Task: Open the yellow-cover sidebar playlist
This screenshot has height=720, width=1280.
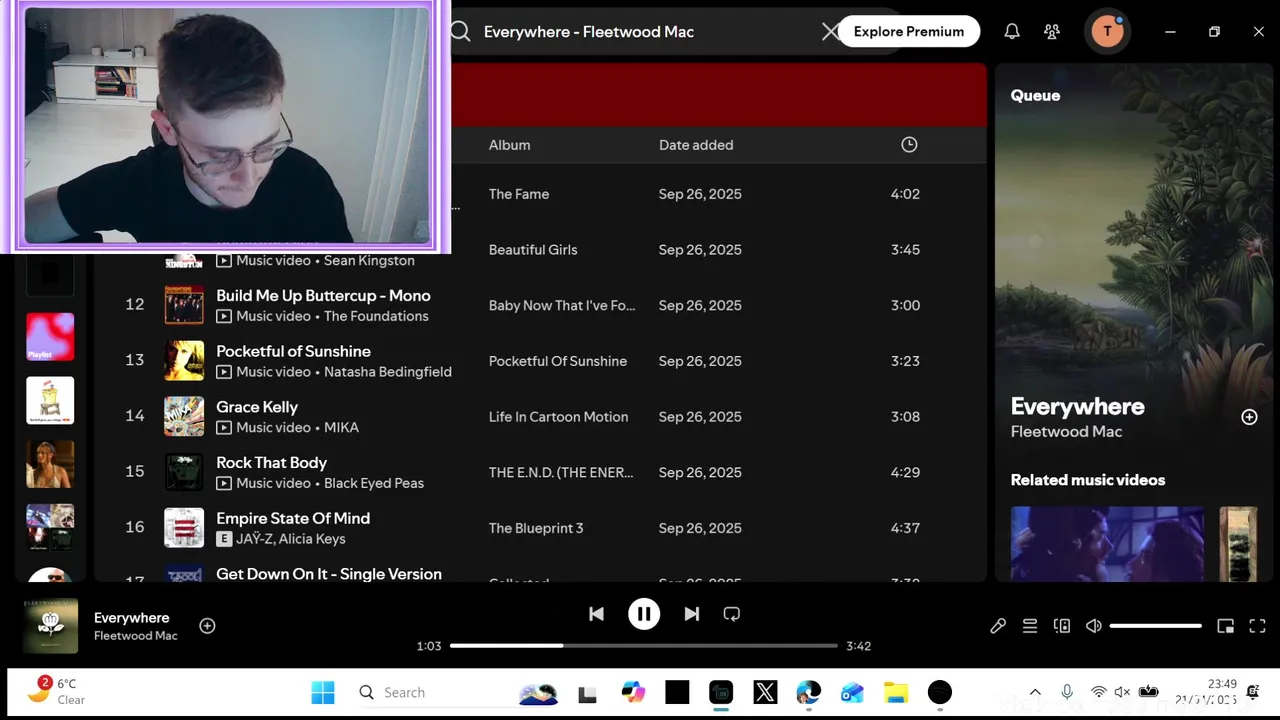Action: tap(50, 400)
